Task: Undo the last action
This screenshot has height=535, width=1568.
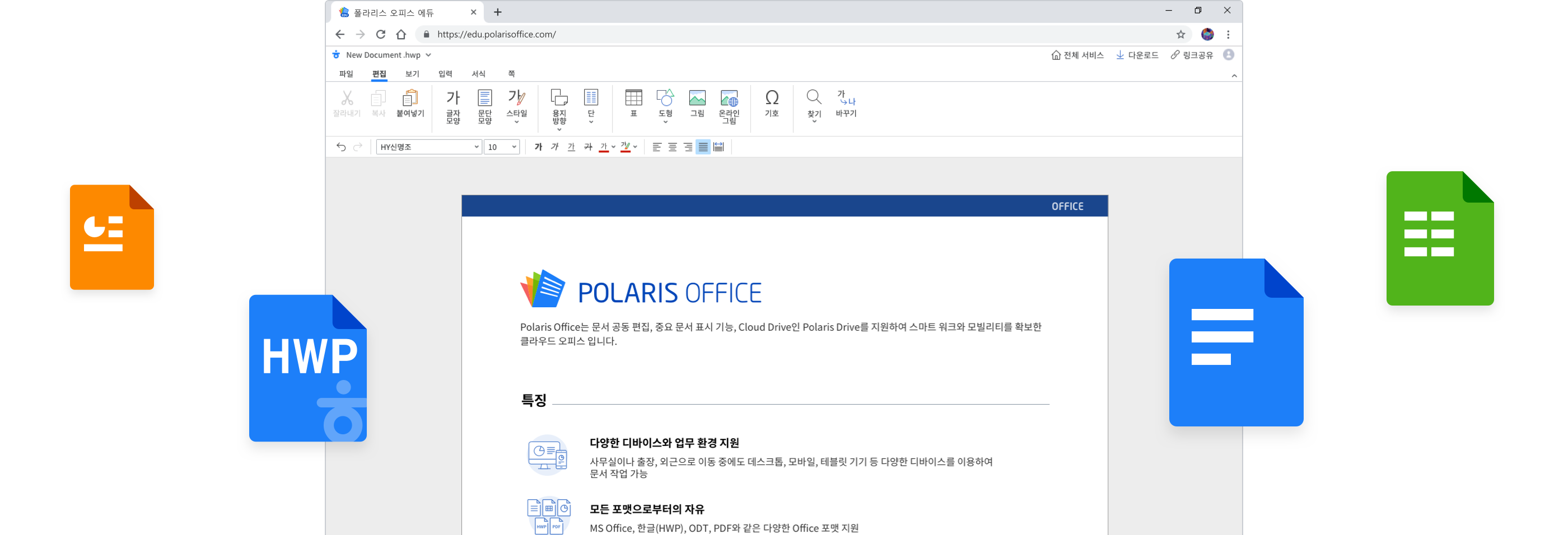Action: [341, 147]
